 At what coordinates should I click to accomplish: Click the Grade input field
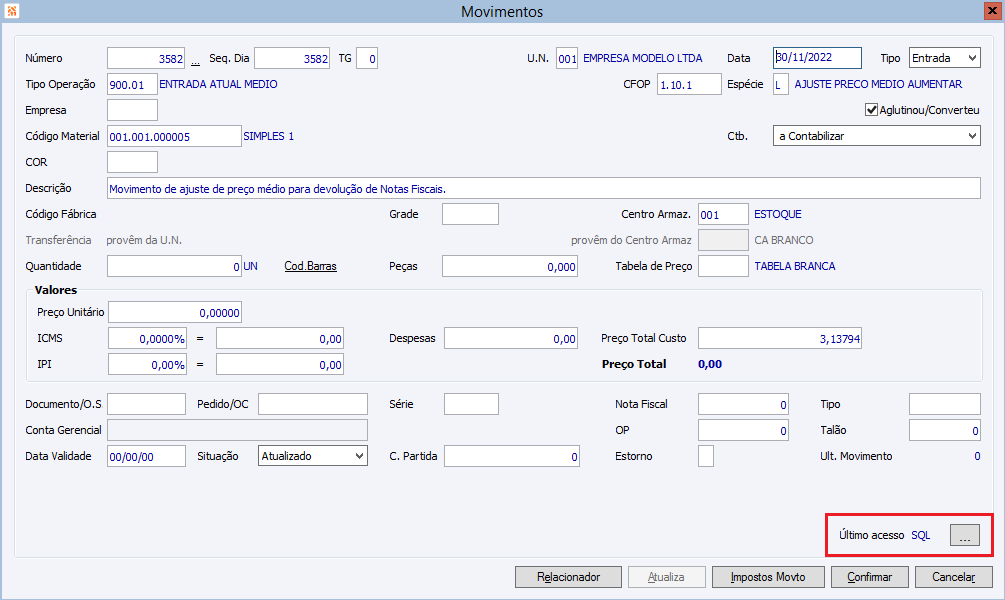point(470,214)
